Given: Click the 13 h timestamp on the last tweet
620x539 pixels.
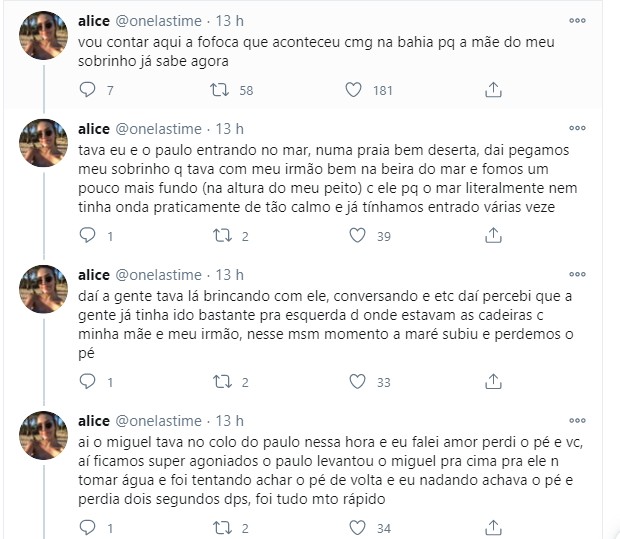Looking at the screenshot, I should click(x=229, y=421).
